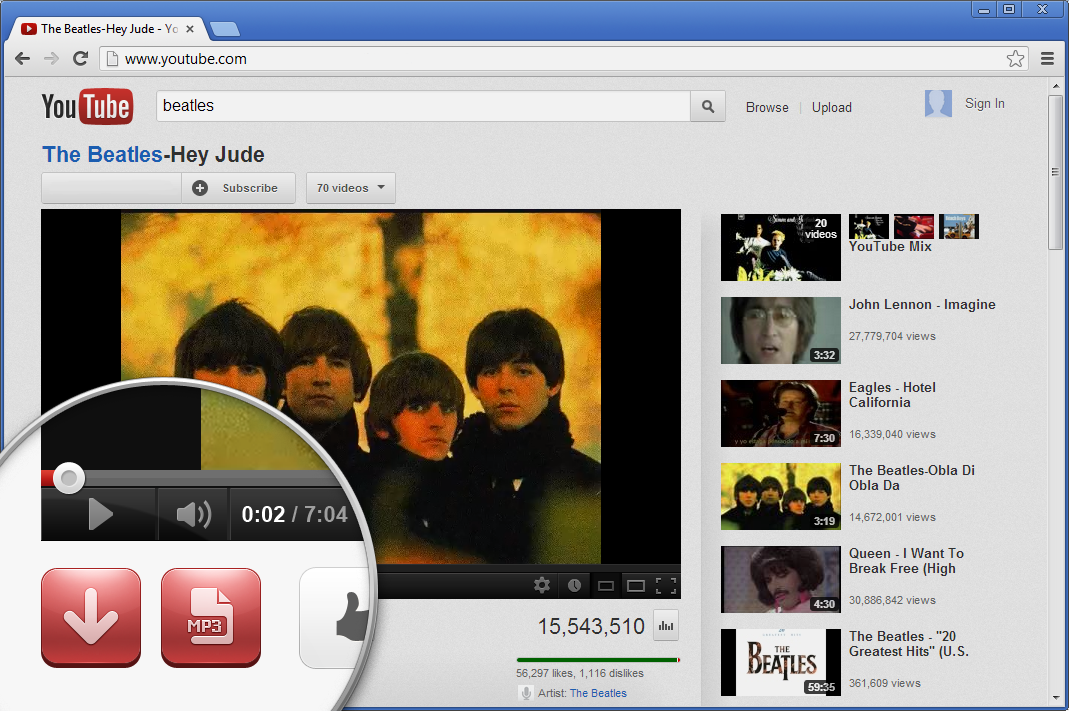The width and height of the screenshot is (1069, 711).
Task: Mute the speaker volume icon
Action: pos(194,514)
